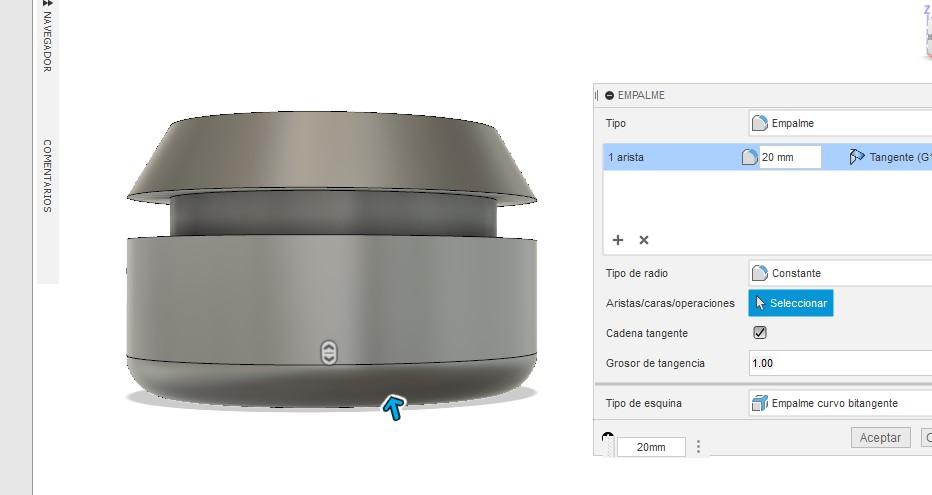This screenshot has width=932, height=495.
Task: Grab the EMPALME dialog drag grip
Action: 597,95
